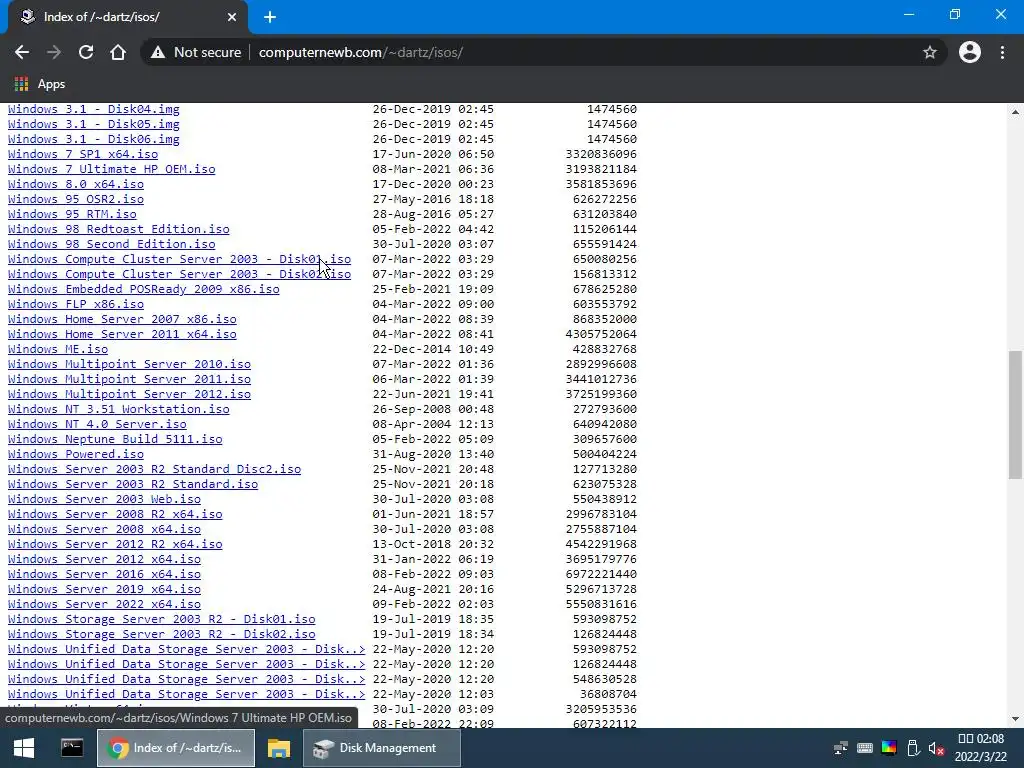Image resolution: width=1024 pixels, height=768 pixels.
Task: Click the scrollbar down arrow
Action: pyautogui.click(x=1015, y=720)
